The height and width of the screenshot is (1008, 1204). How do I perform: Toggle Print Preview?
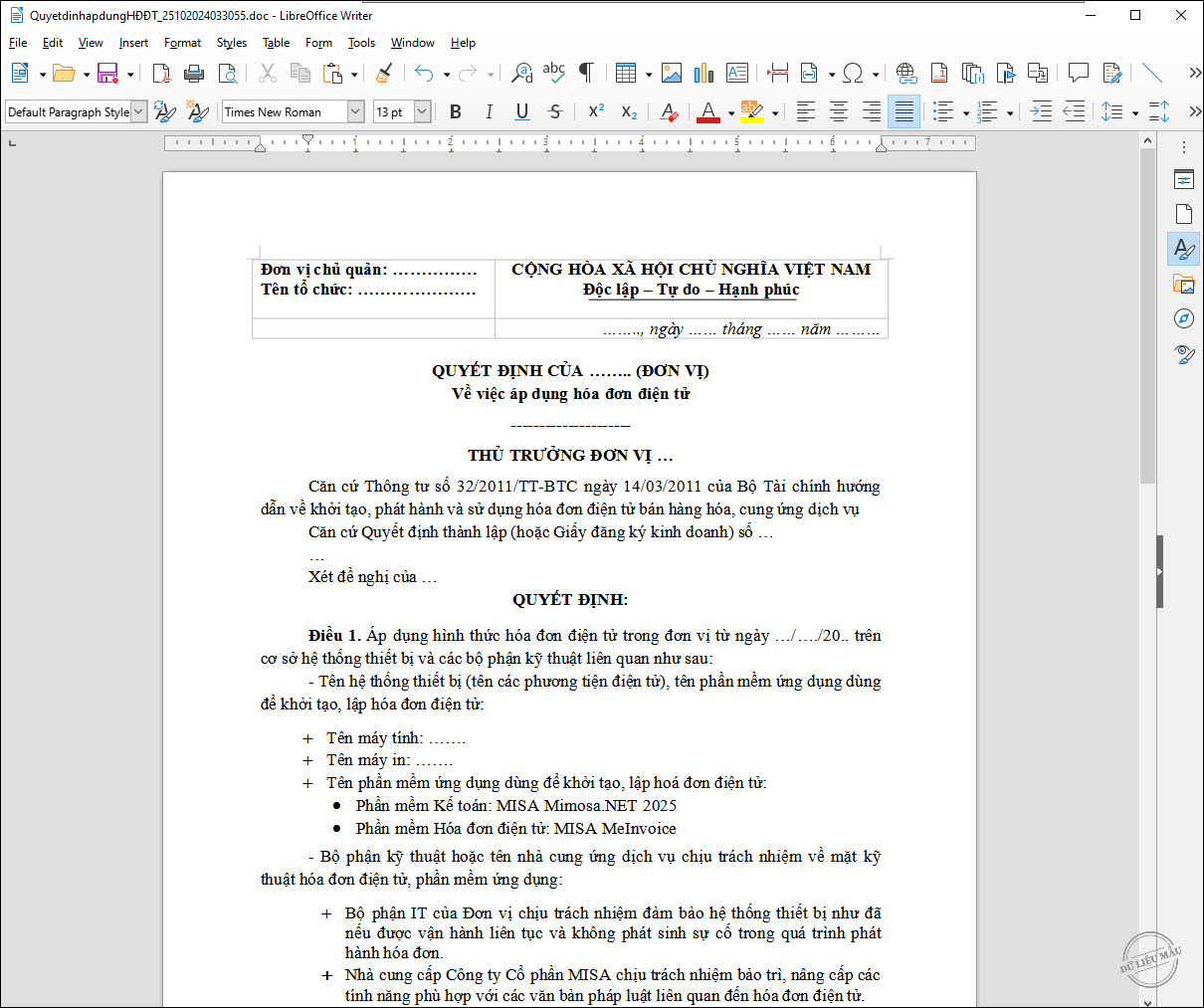(227, 73)
